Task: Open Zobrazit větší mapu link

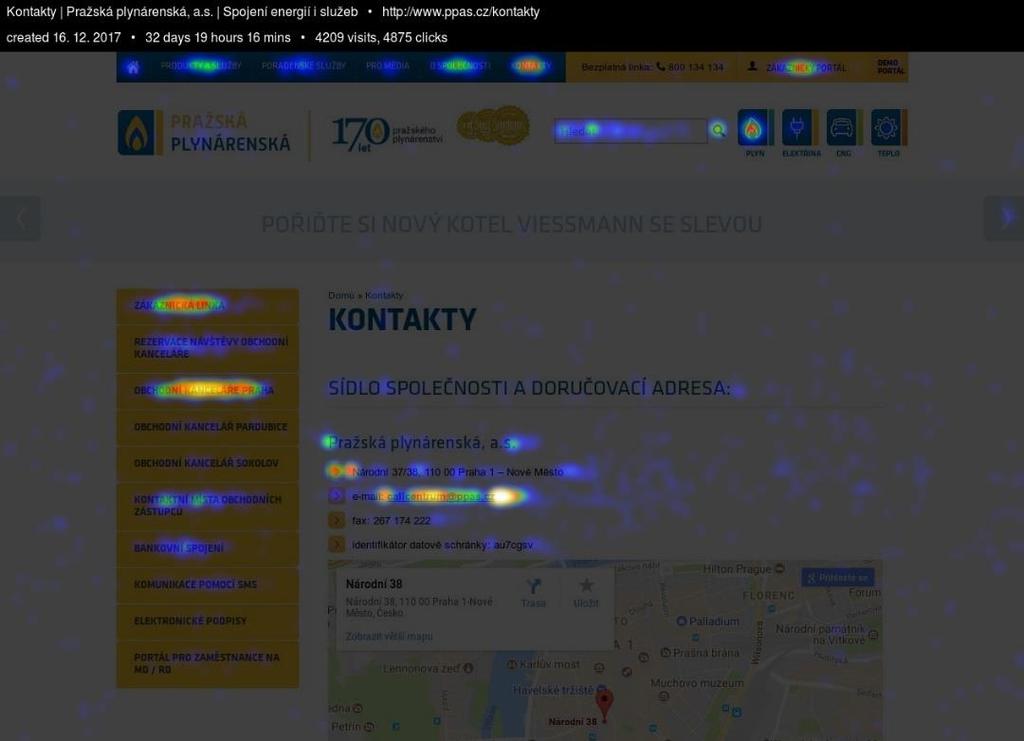Action: pyautogui.click(x=389, y=636)
